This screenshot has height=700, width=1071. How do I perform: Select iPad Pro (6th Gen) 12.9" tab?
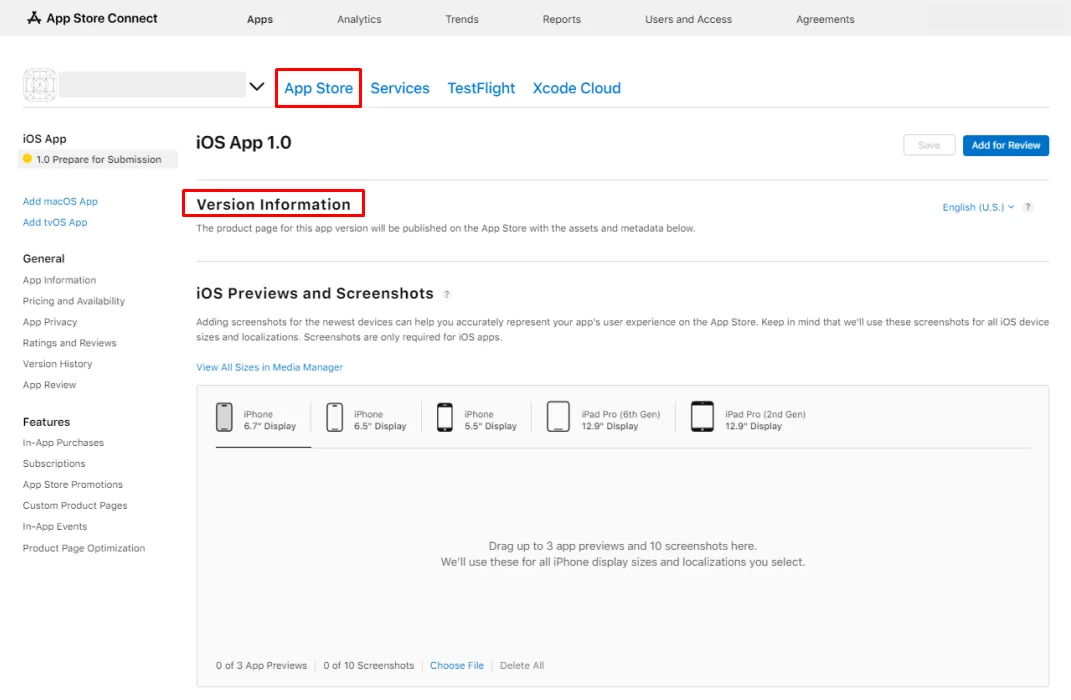603,418
